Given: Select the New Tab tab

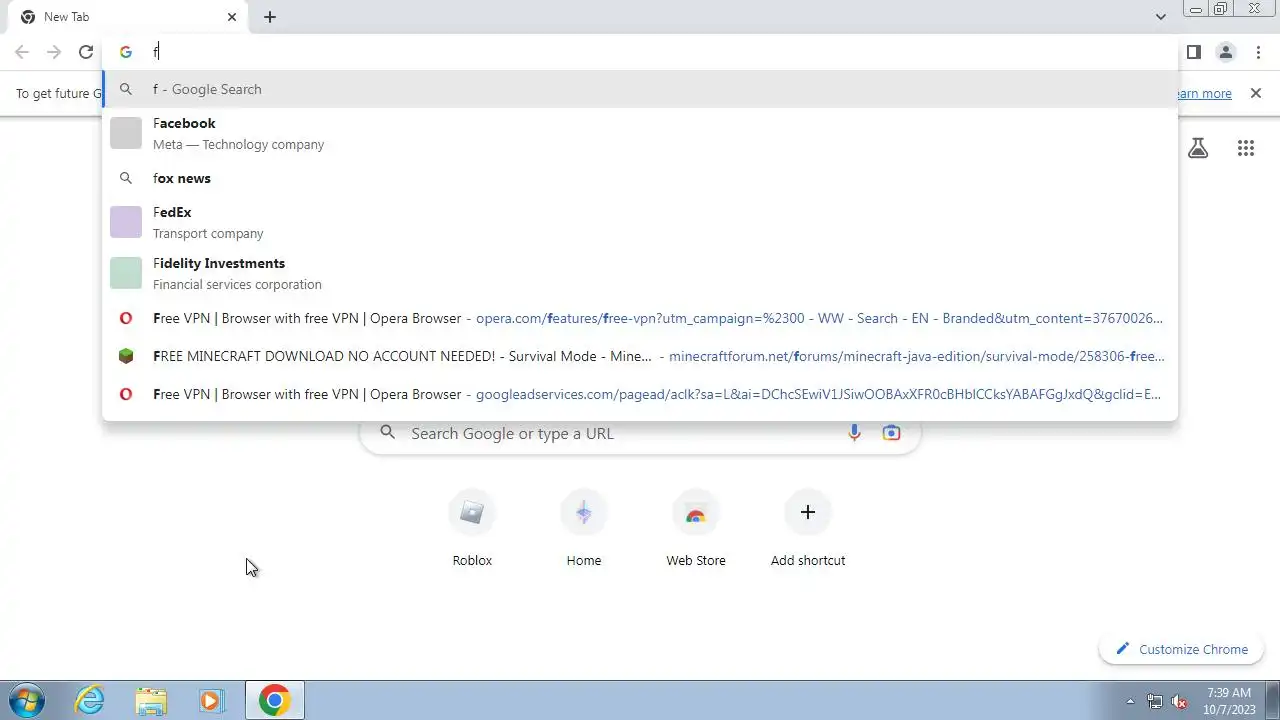Looking at the screenshot, I should point(127,17).
